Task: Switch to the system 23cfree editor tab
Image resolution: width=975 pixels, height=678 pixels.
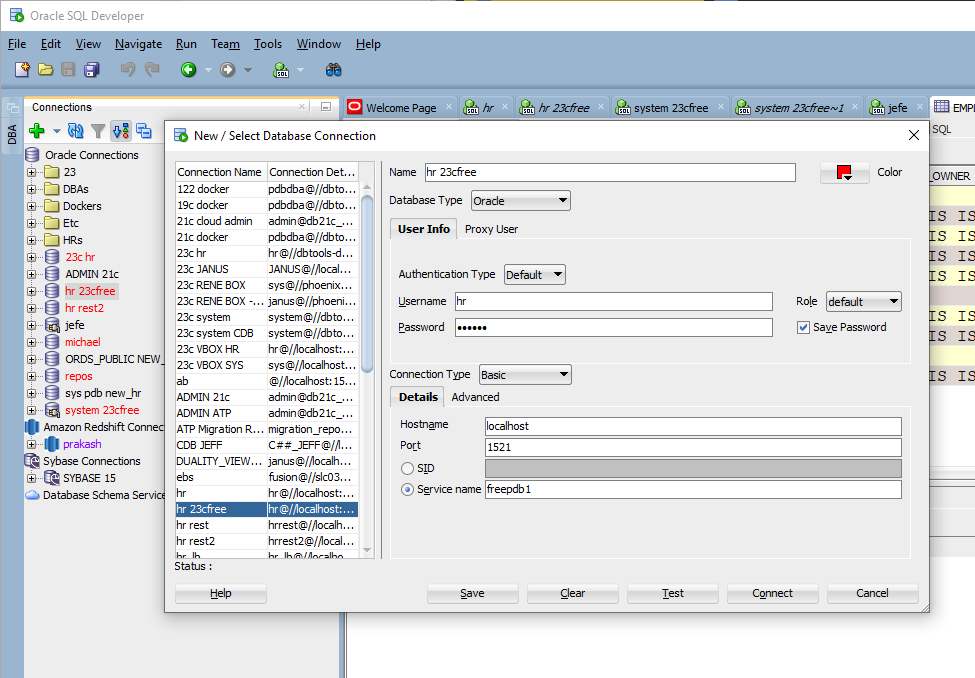Action: tap(670, 108)
